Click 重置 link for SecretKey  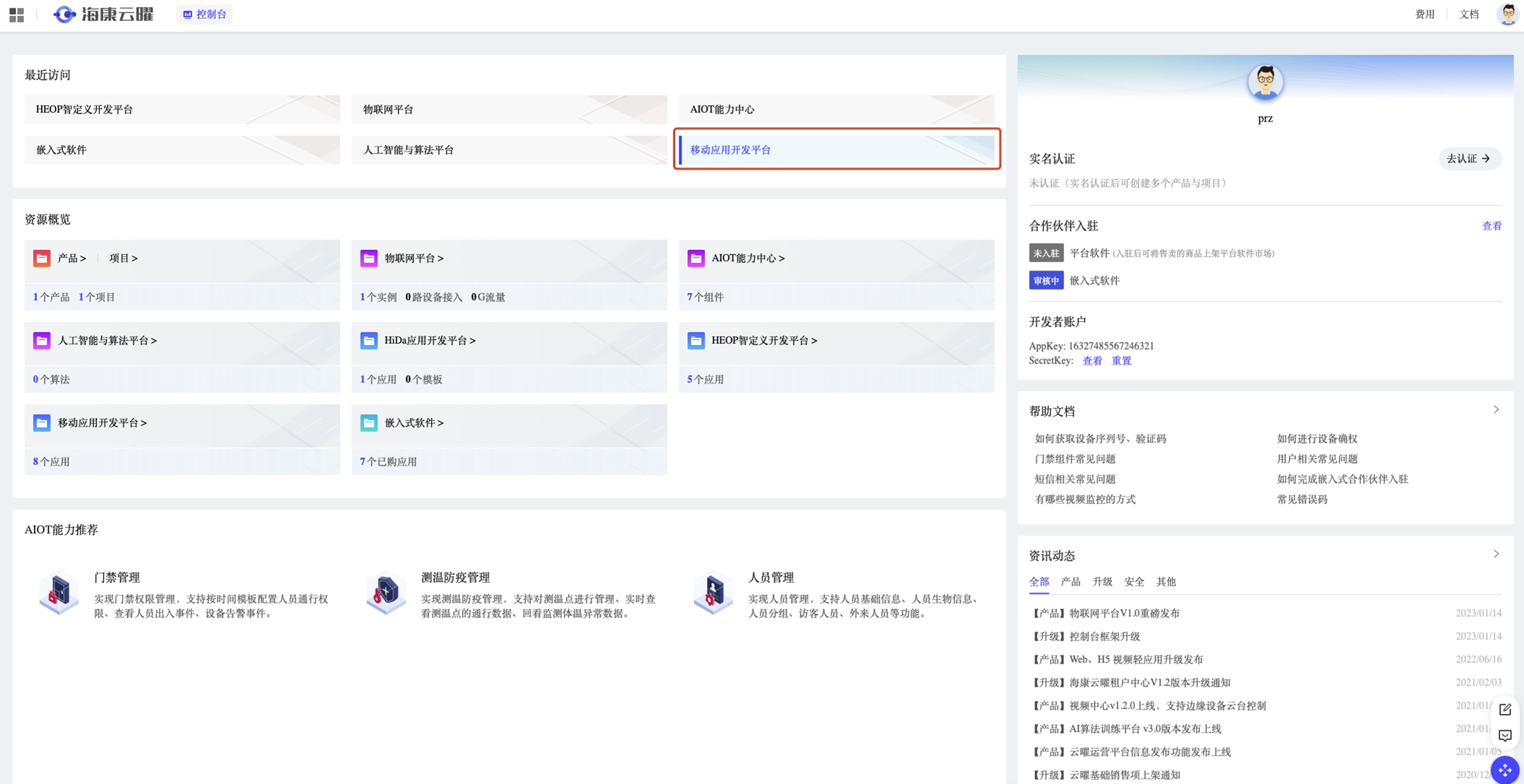1121,361
